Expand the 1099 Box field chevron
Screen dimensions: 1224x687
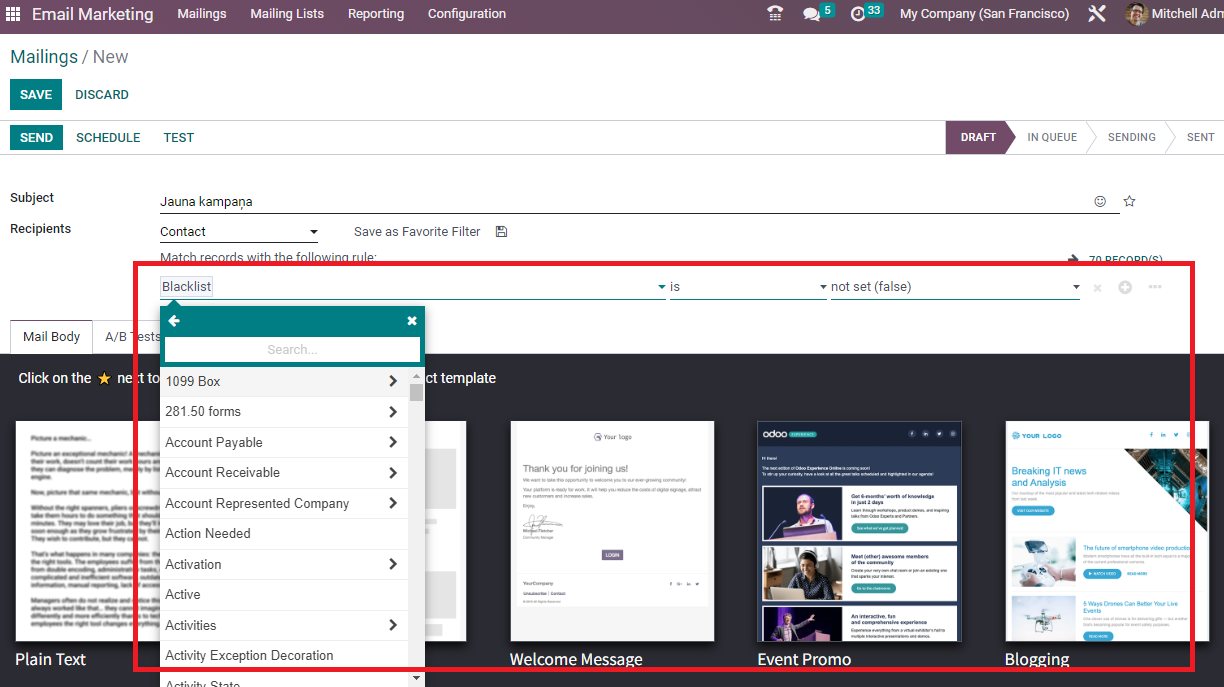[392, 381]
